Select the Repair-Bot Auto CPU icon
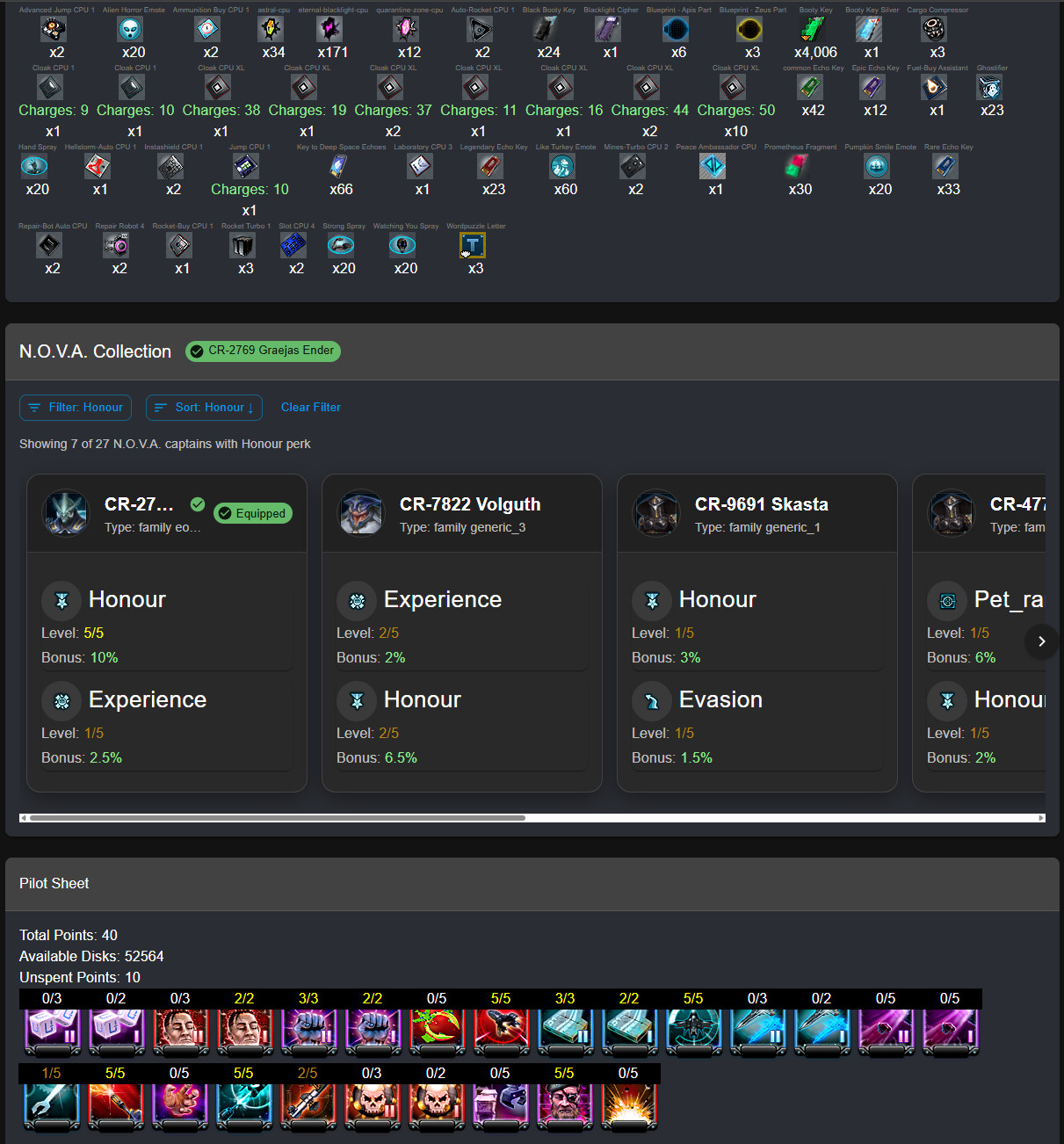The image size is (1064, 1144). point(49,246)
